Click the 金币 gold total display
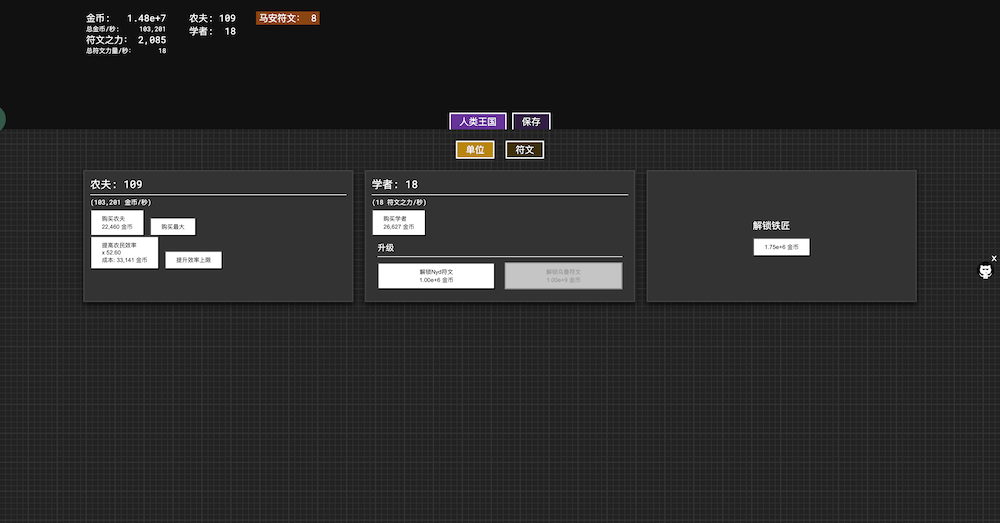Screen dimensions: 1000x523 point(126,18)
